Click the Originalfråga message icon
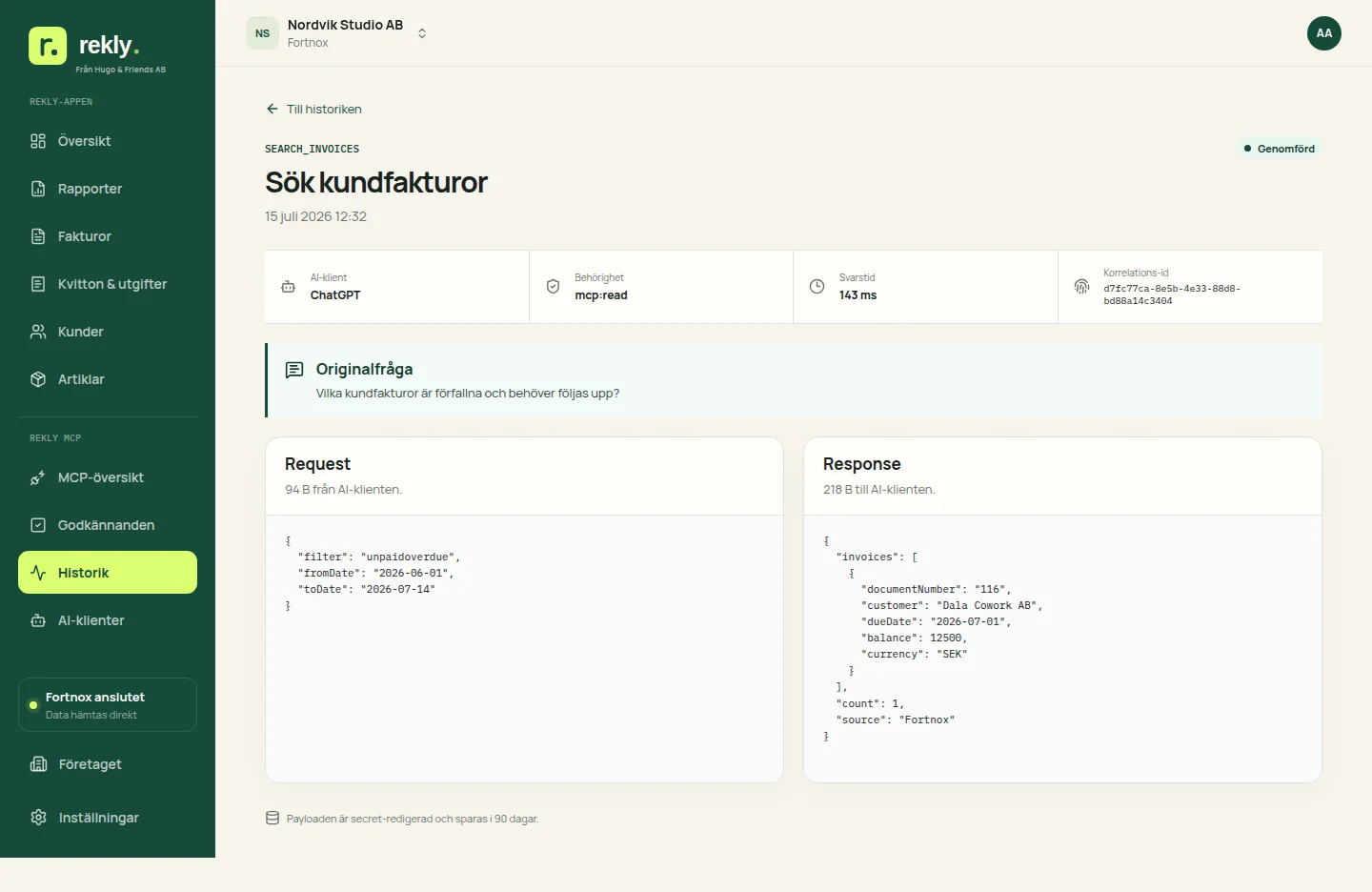Viewport: 1372px width, 892px height. point(294,370)
